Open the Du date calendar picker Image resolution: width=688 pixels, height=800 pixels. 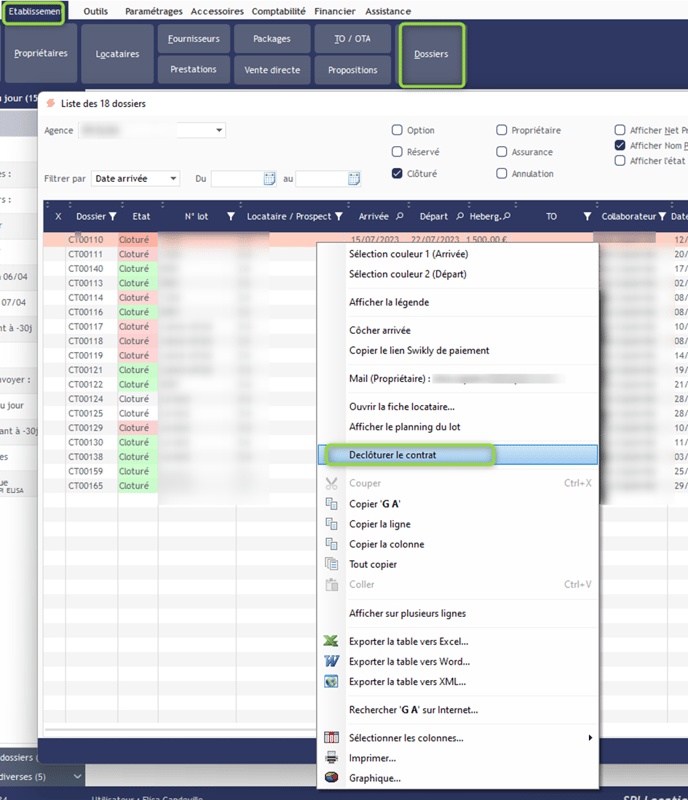pos(269,179)
